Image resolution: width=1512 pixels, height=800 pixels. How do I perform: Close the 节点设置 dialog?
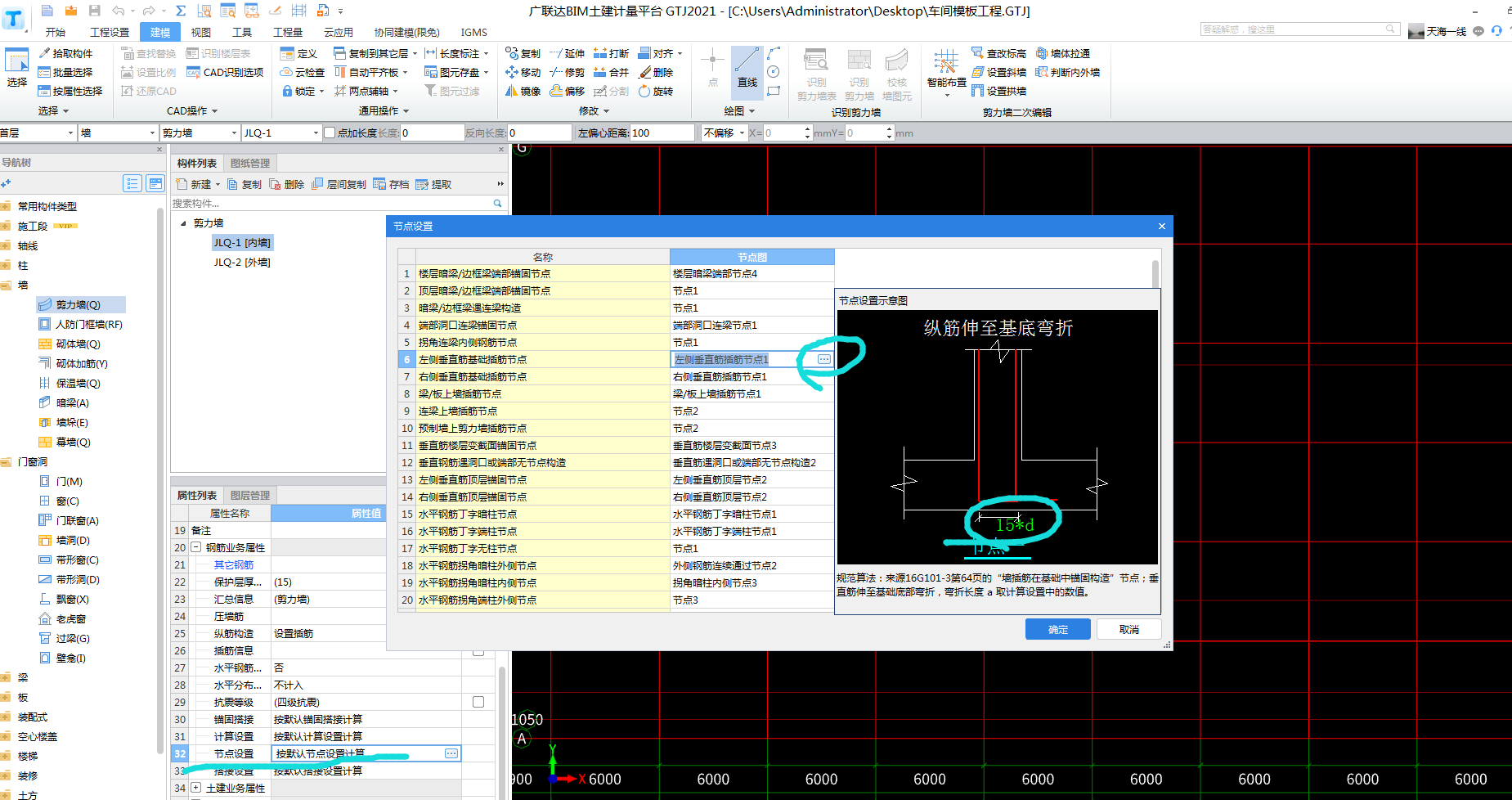tap(1161, 227)
